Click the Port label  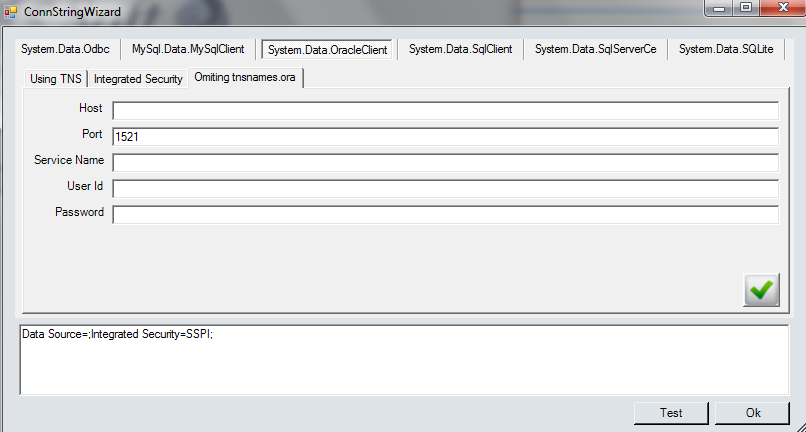(93, 134)
